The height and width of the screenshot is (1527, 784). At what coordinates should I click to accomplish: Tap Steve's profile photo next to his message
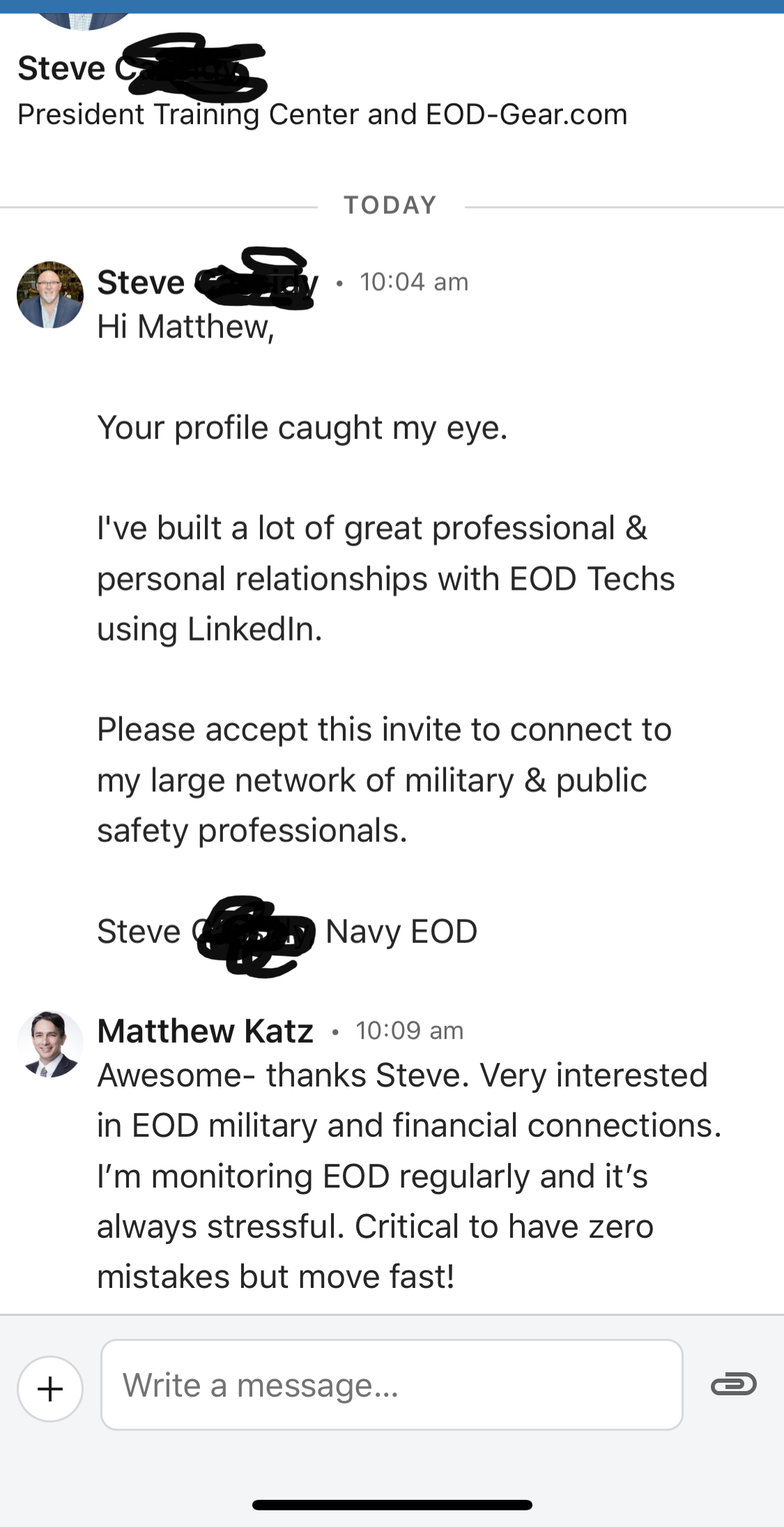click(x=50, y=295)
